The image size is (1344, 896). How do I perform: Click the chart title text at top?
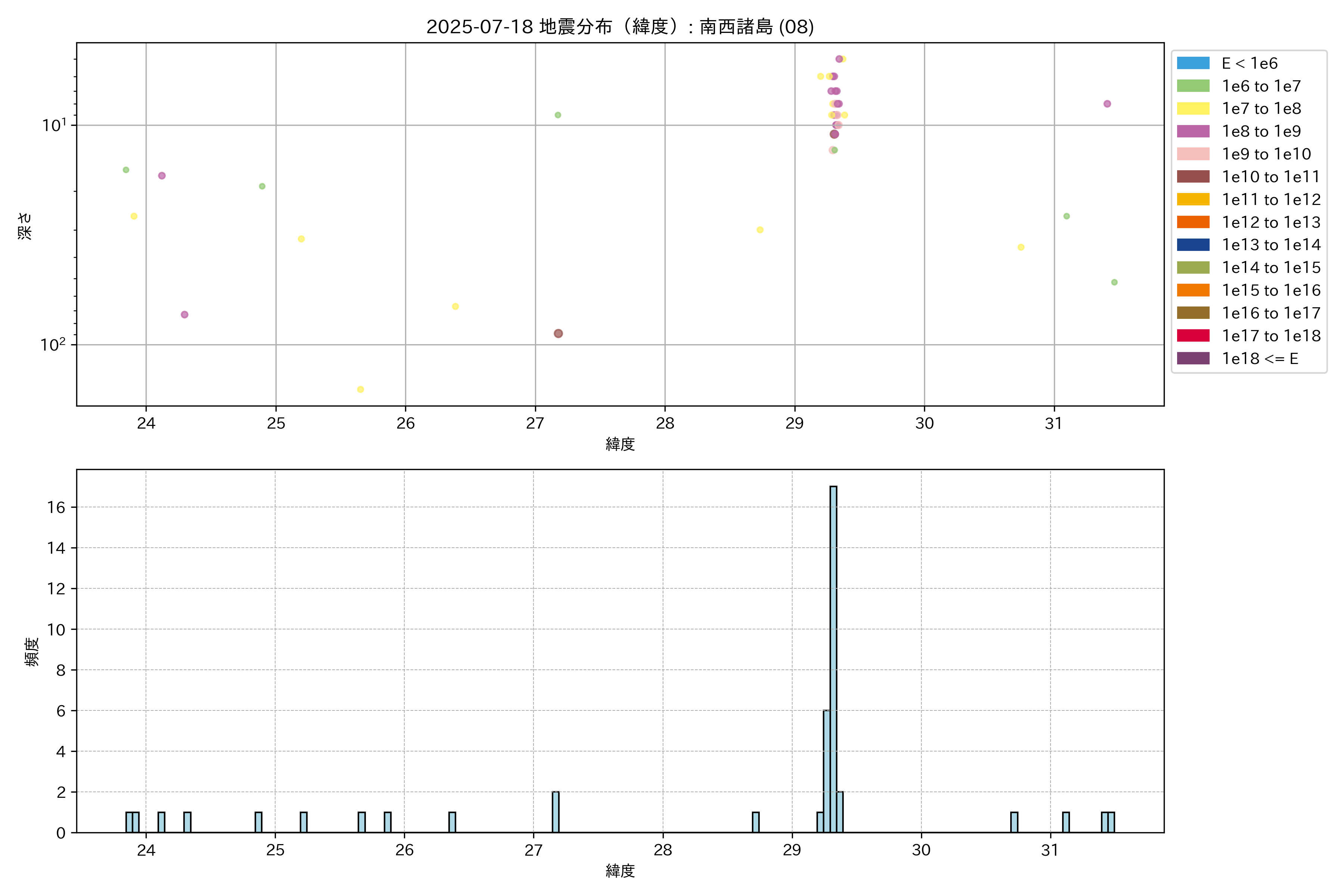coord(620,27)
